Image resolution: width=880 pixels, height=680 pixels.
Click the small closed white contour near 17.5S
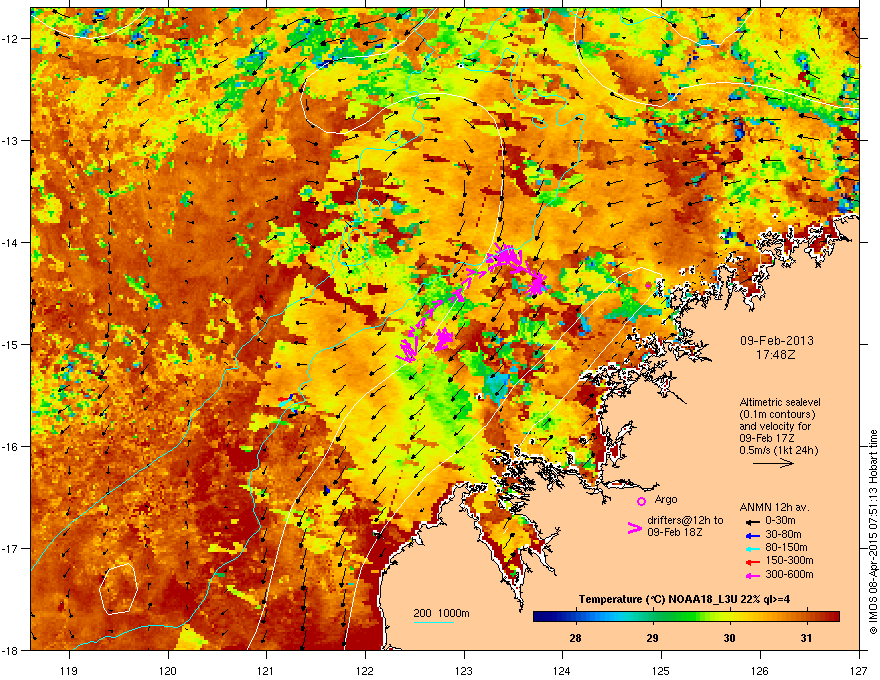pos(118,589)
